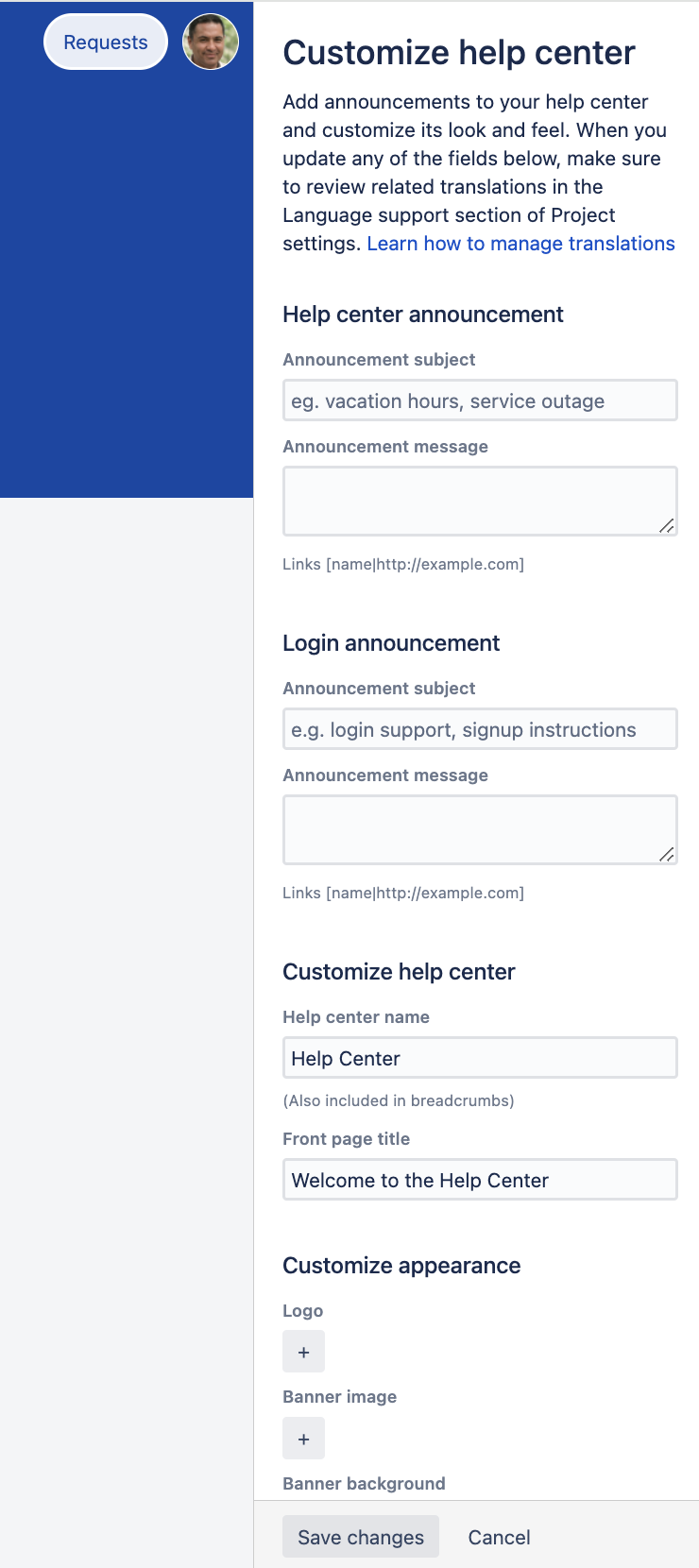The width and height of the screenshot is (699, 1568).
Task: Cancel the help center customization
Action: [499, 1537]
